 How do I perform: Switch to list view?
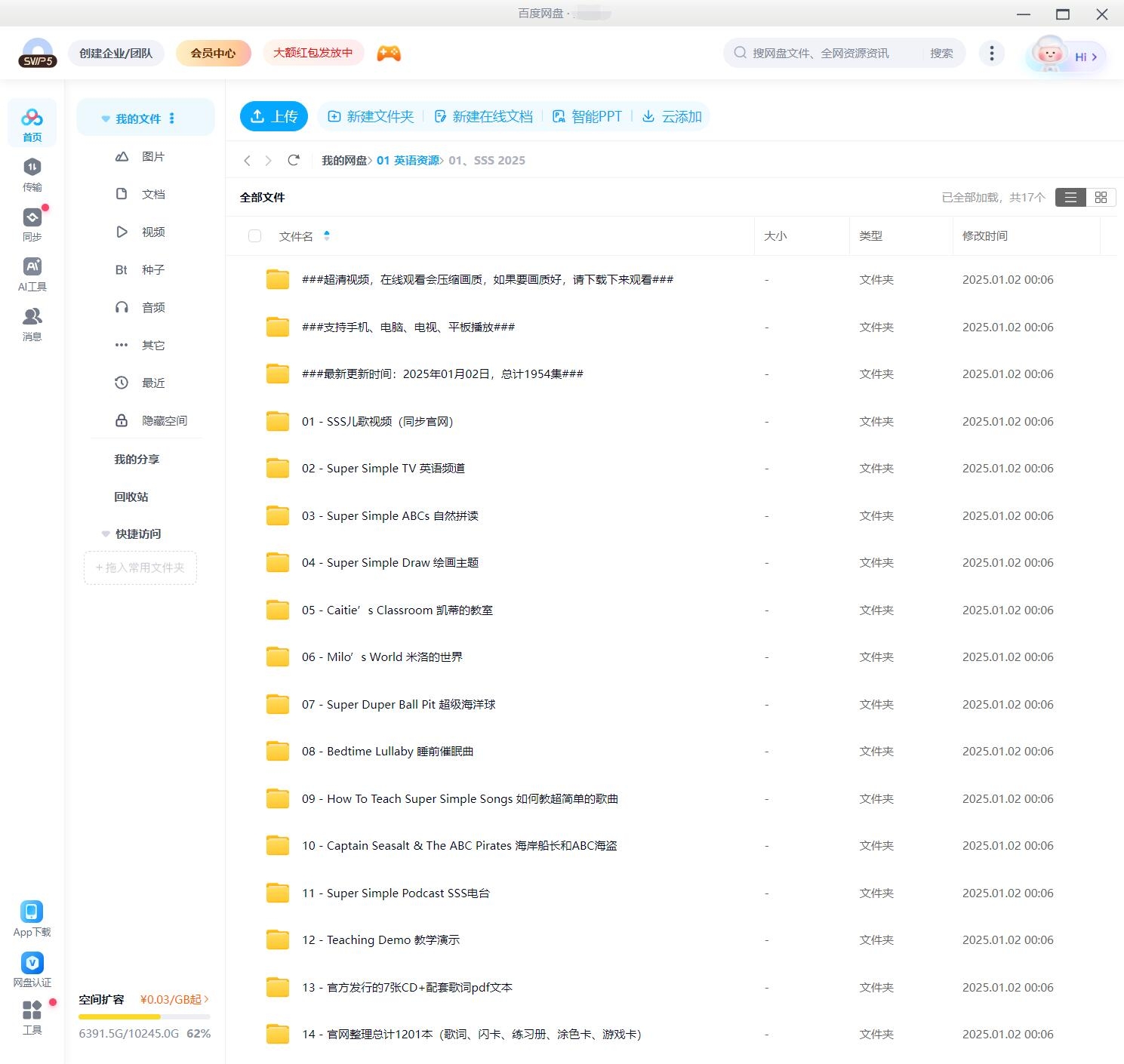1070,198
